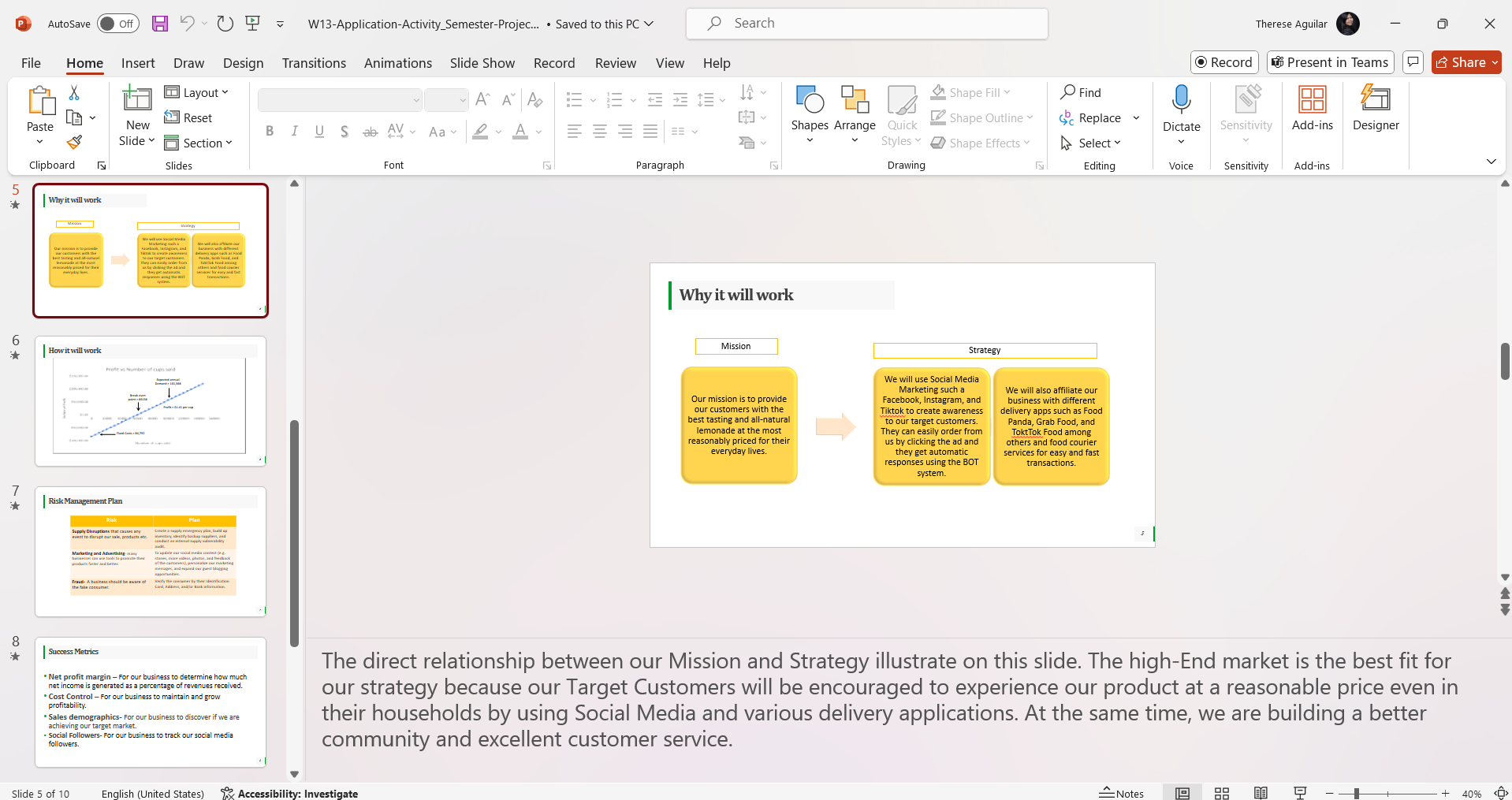Image resolution: width=1512 pixels, height=800 pixels.
Task: Collapse the ribbon chevron
Action: pyautogui.click(x=1491, y=162)
